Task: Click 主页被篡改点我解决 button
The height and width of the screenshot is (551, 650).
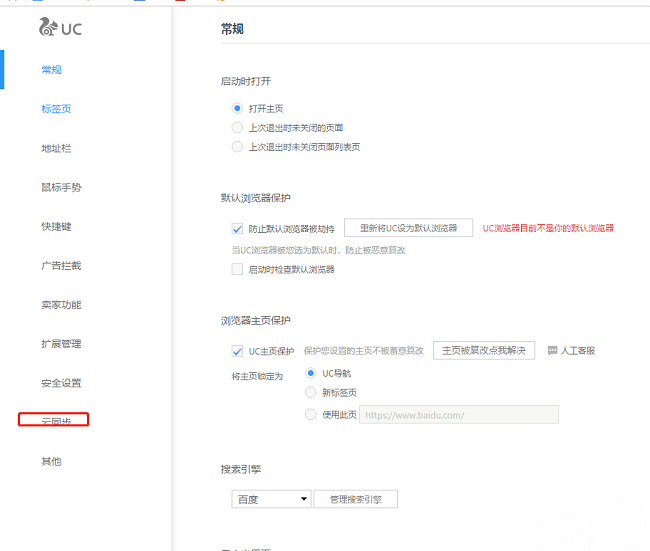Action: (484, 351)
